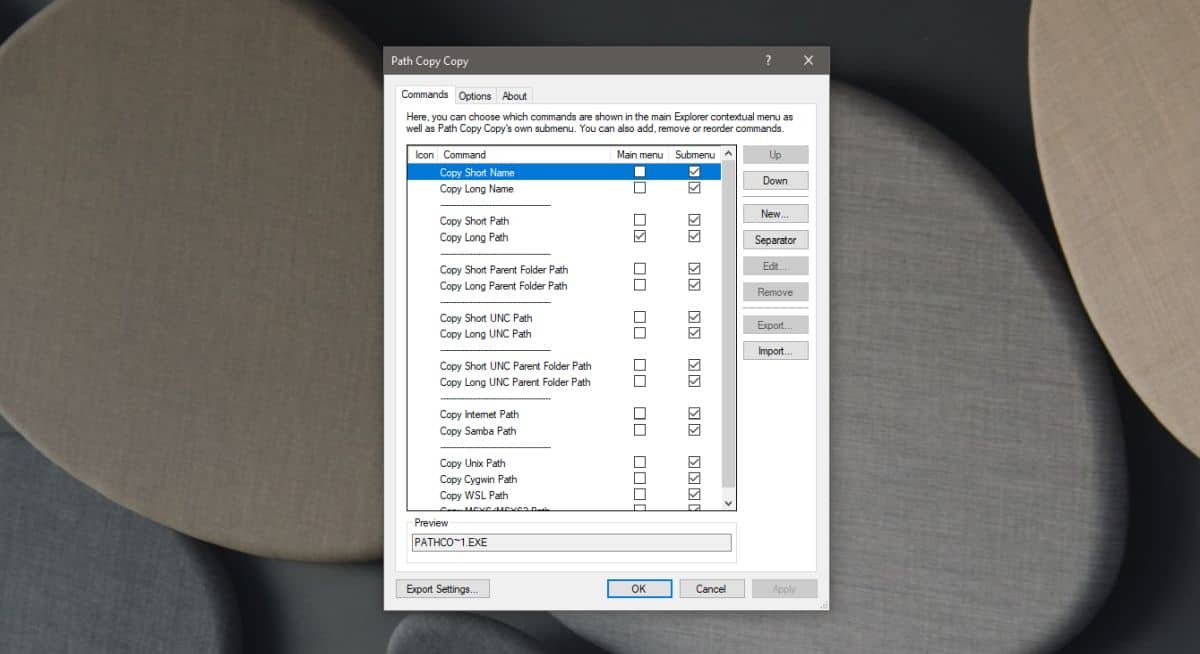Click the Command column header
Viewport: 1200px width, 654px height.
click(524, 154)
